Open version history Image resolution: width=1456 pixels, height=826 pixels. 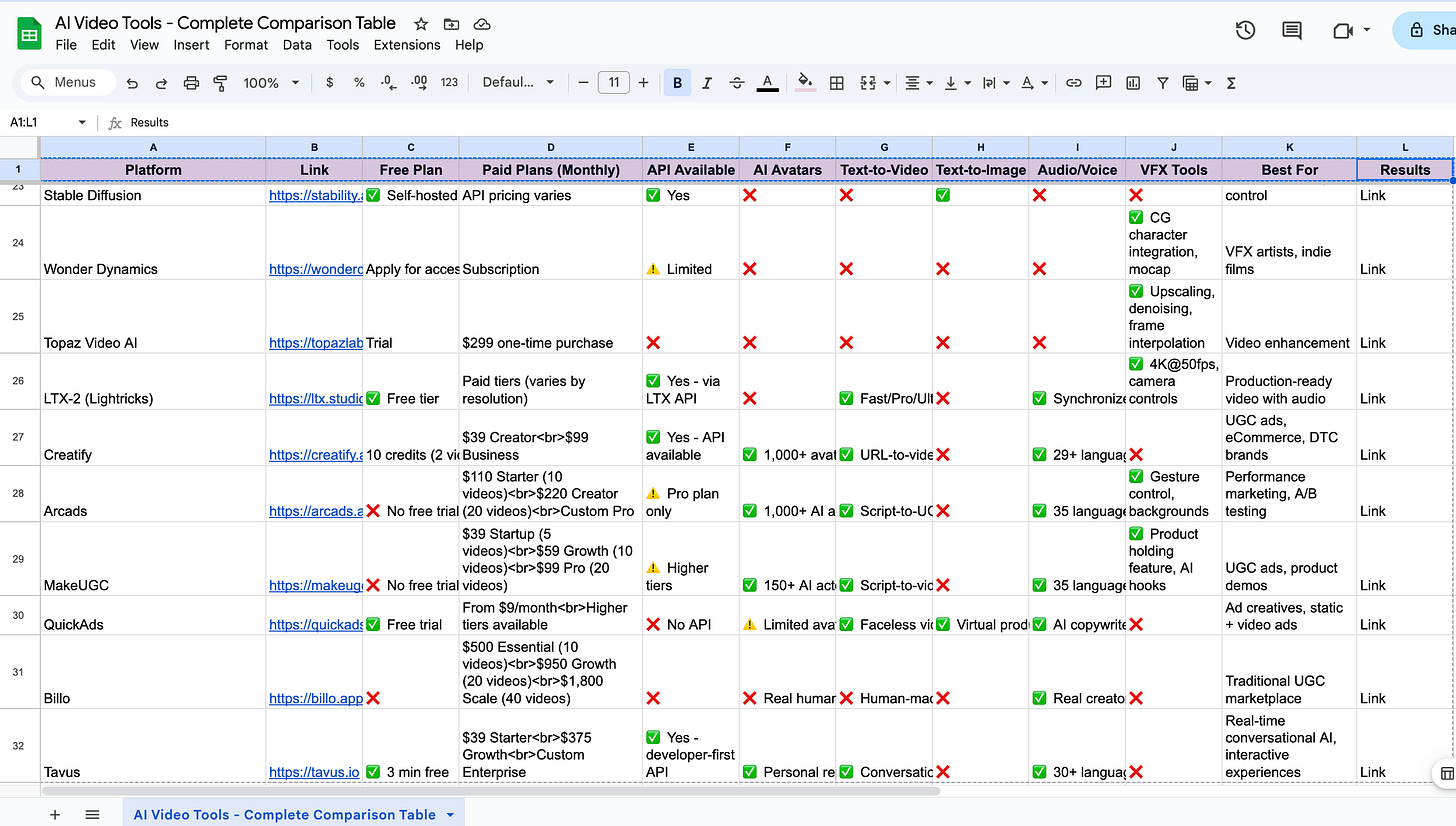pos(1245,31)
